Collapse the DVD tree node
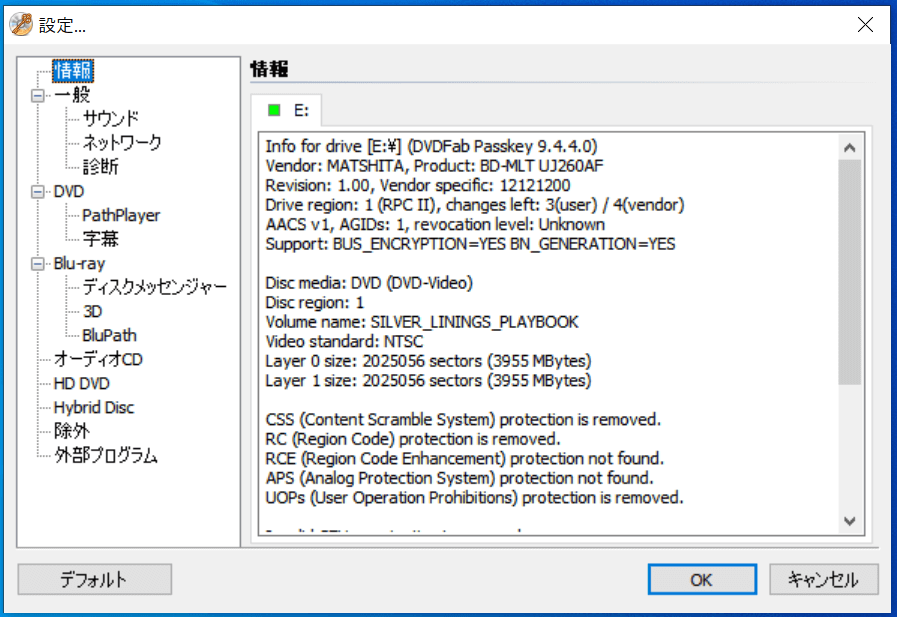Screen dimensions: 897x617 38,192
